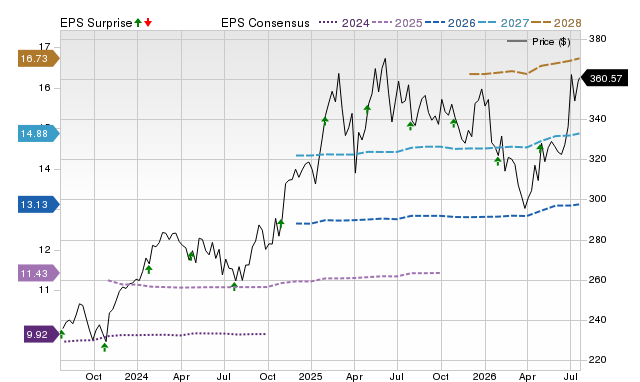Click the 300 price axis label
This screenshot has height=382, width=640.
point(597,199)
